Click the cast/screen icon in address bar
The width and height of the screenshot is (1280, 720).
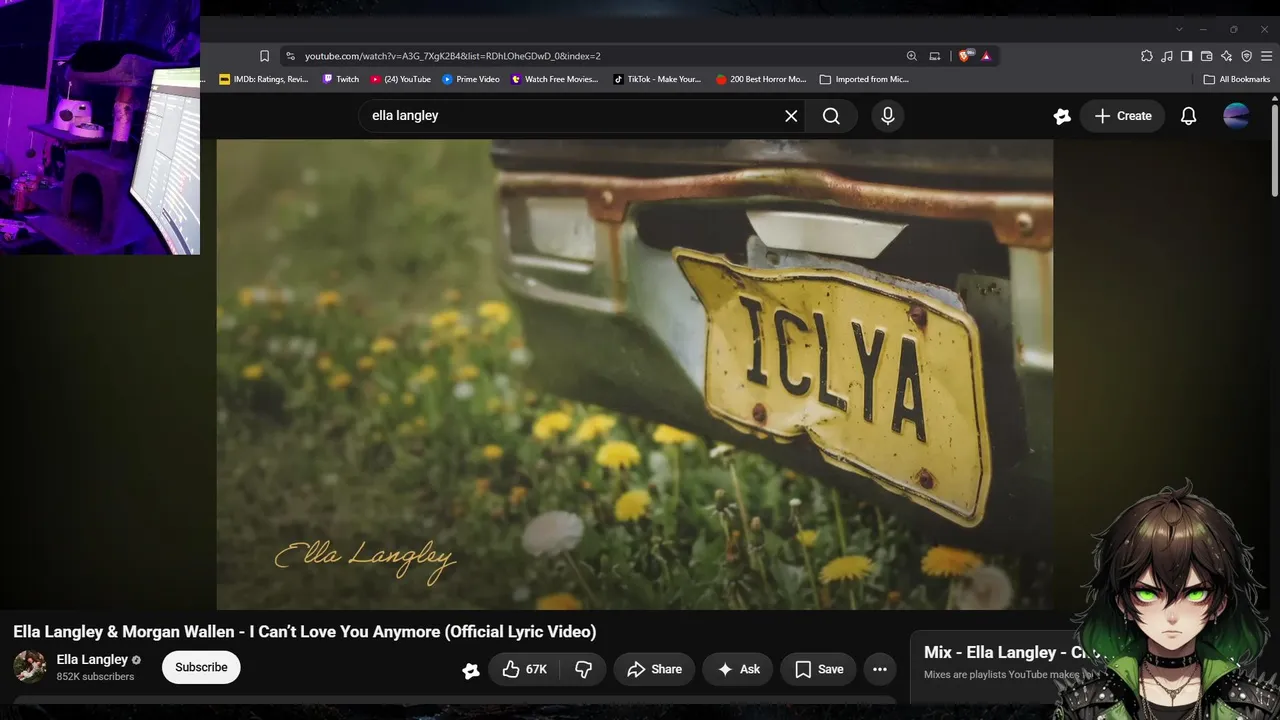pyautogui.click(x=935, y=56)
